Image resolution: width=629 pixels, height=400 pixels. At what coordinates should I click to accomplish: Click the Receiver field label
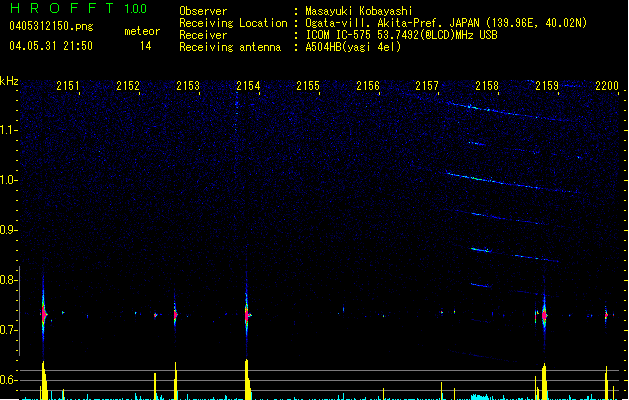[203, 35]
